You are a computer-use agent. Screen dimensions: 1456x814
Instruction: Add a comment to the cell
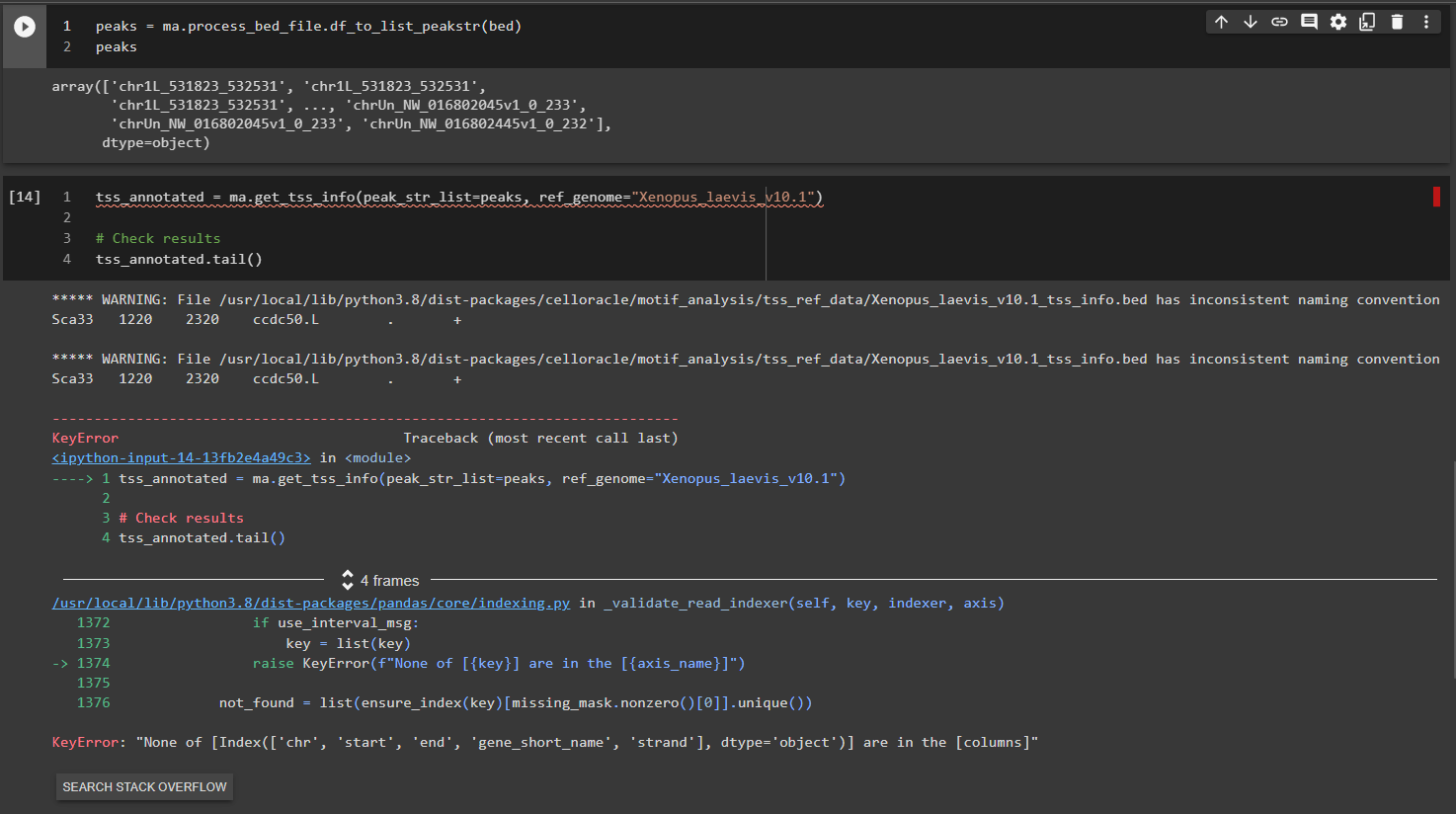point(1309,20)
